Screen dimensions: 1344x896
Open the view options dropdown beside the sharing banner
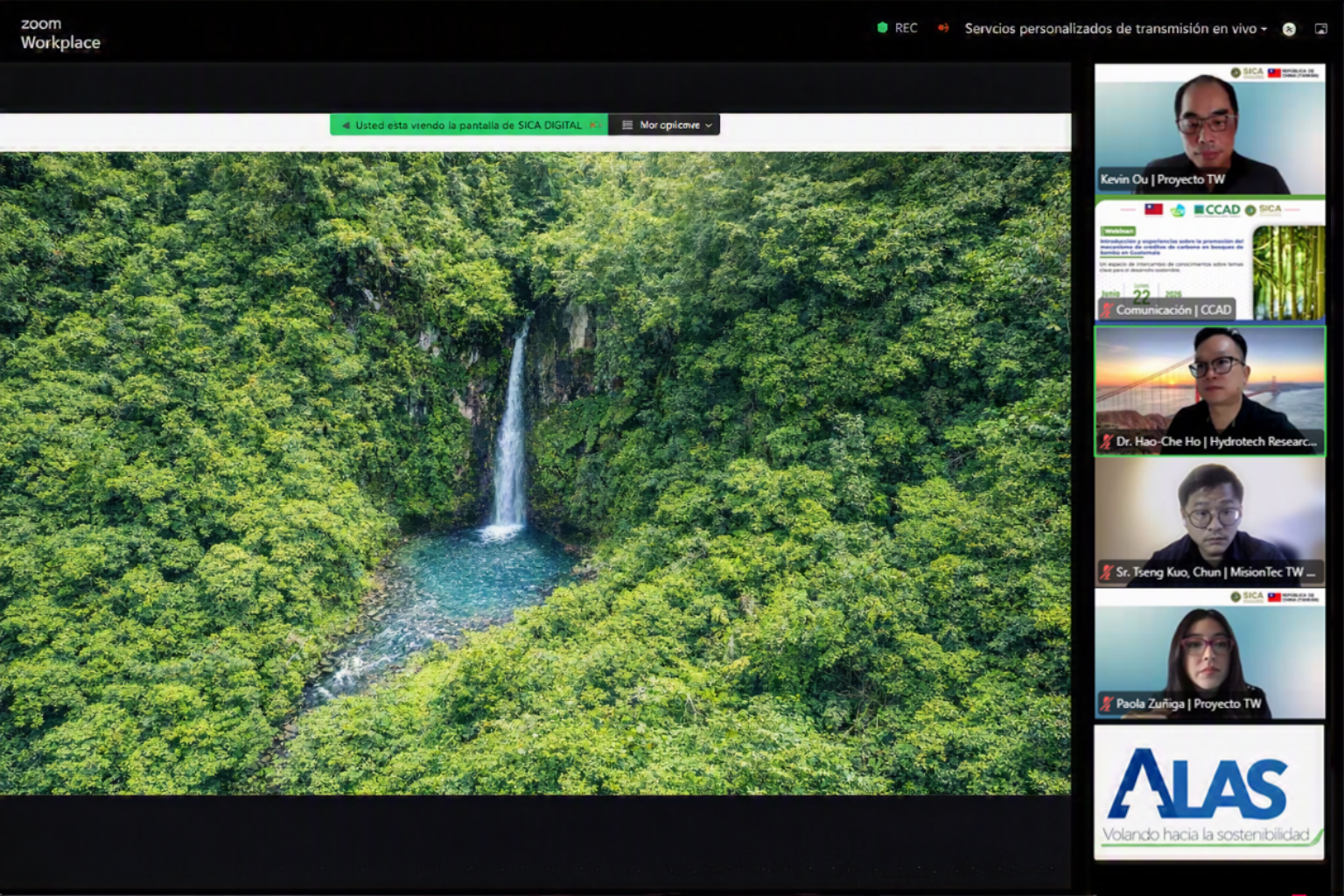tap(664, 125)
